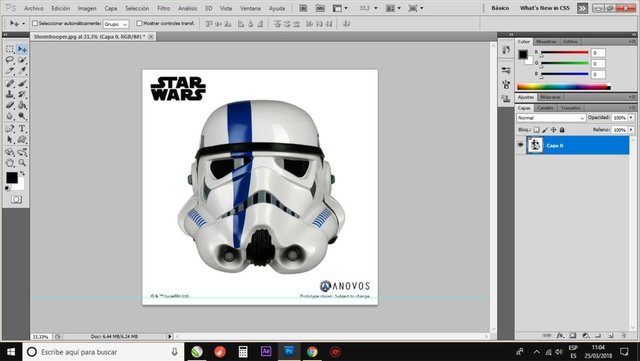Toggle lock position
This screenshot has width=640, height=361.
point(553,129)
